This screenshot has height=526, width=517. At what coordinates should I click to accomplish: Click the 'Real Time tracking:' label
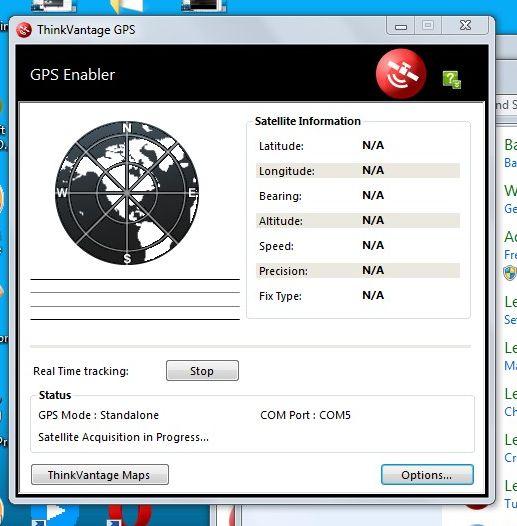[x=81, y=371]
